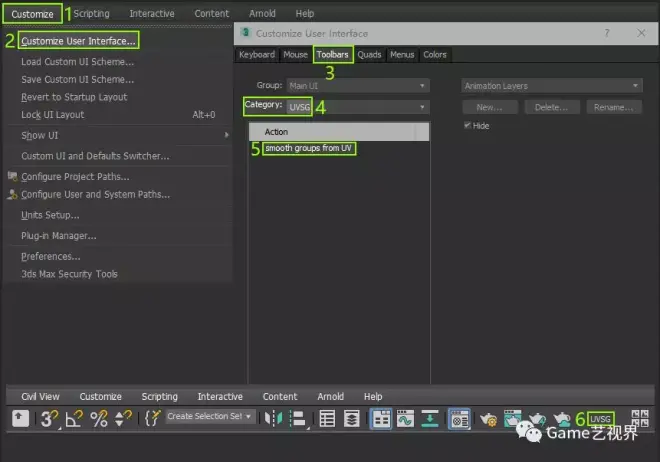Click the Configure Project Paths icon

pos(13,176)
